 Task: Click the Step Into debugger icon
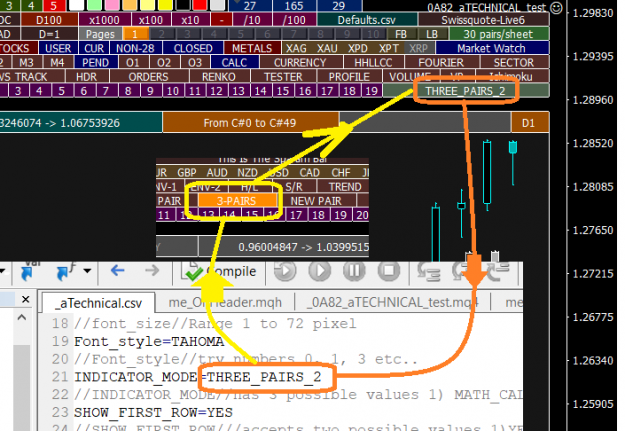tap(428, 273)
